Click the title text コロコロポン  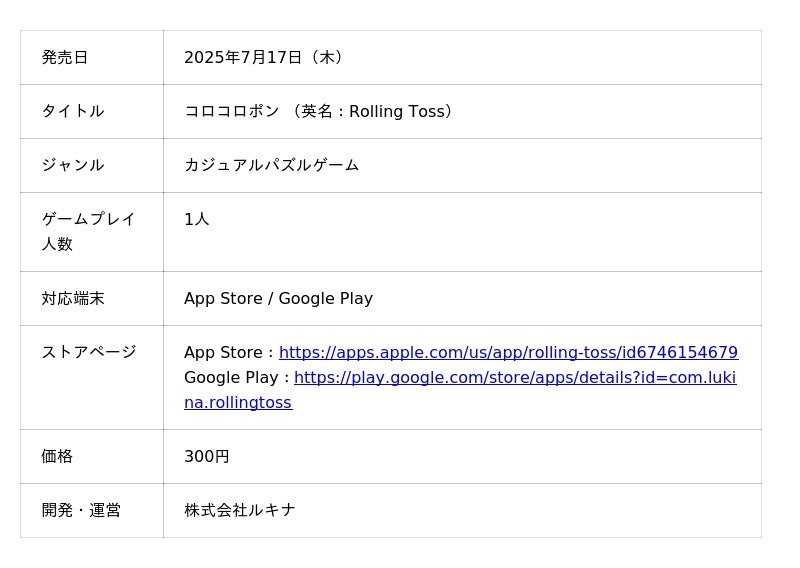232,112
